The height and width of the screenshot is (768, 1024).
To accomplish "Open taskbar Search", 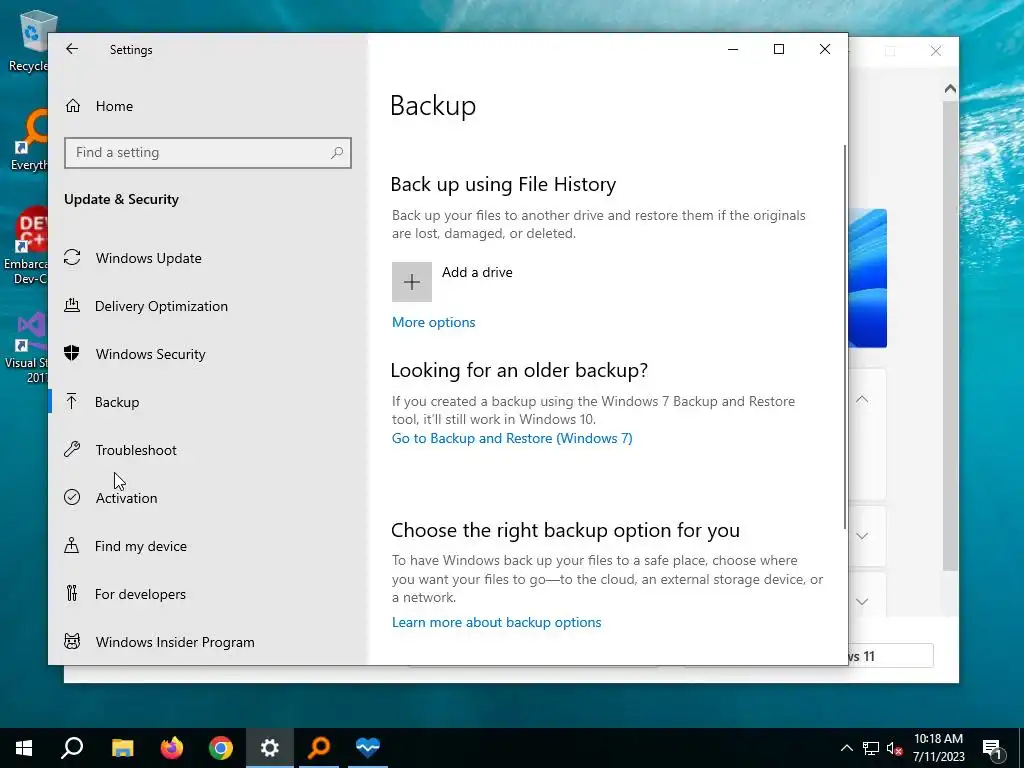I will click(72, 748).
